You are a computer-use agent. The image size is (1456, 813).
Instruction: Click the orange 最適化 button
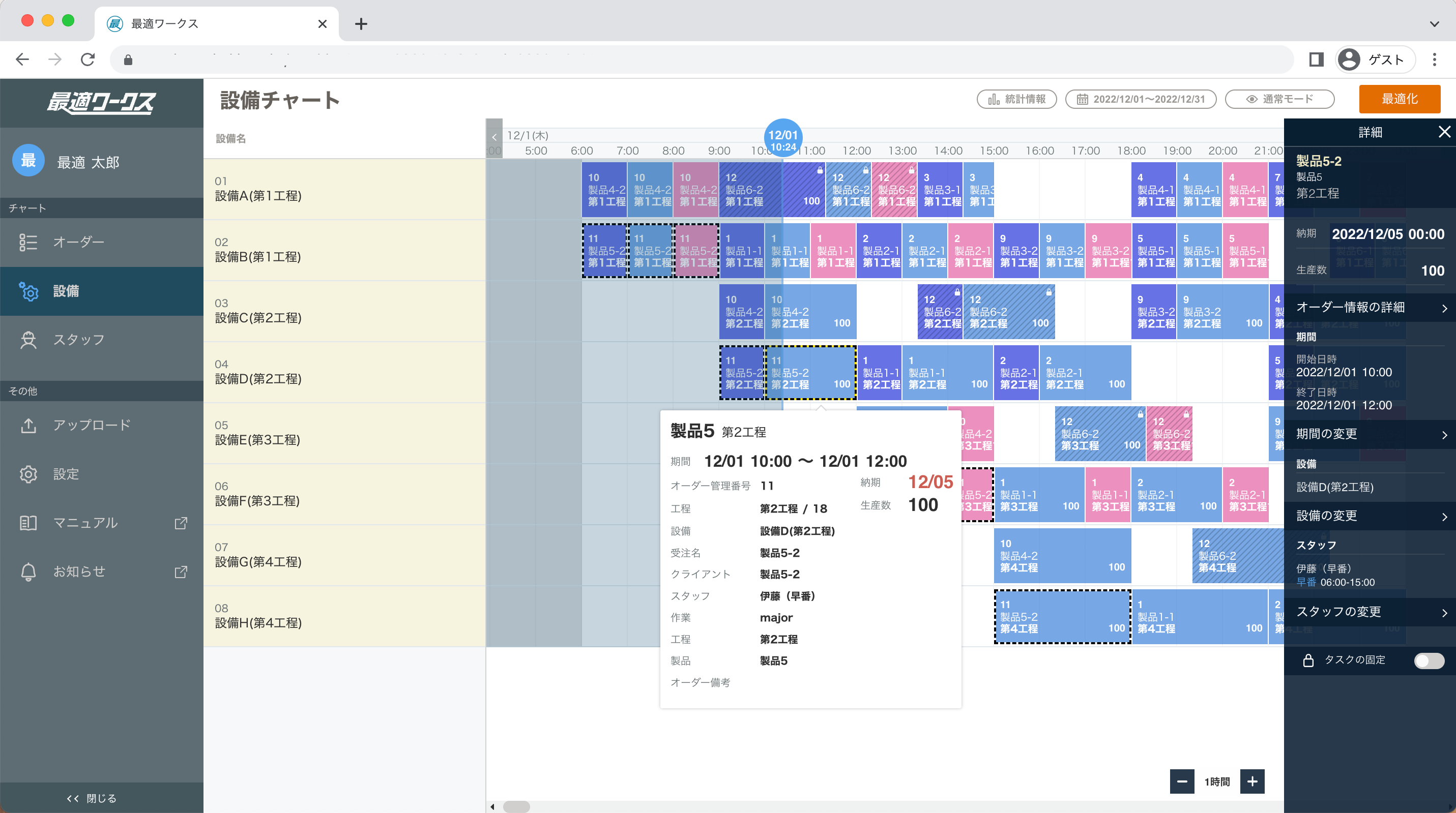[1399, 100]
